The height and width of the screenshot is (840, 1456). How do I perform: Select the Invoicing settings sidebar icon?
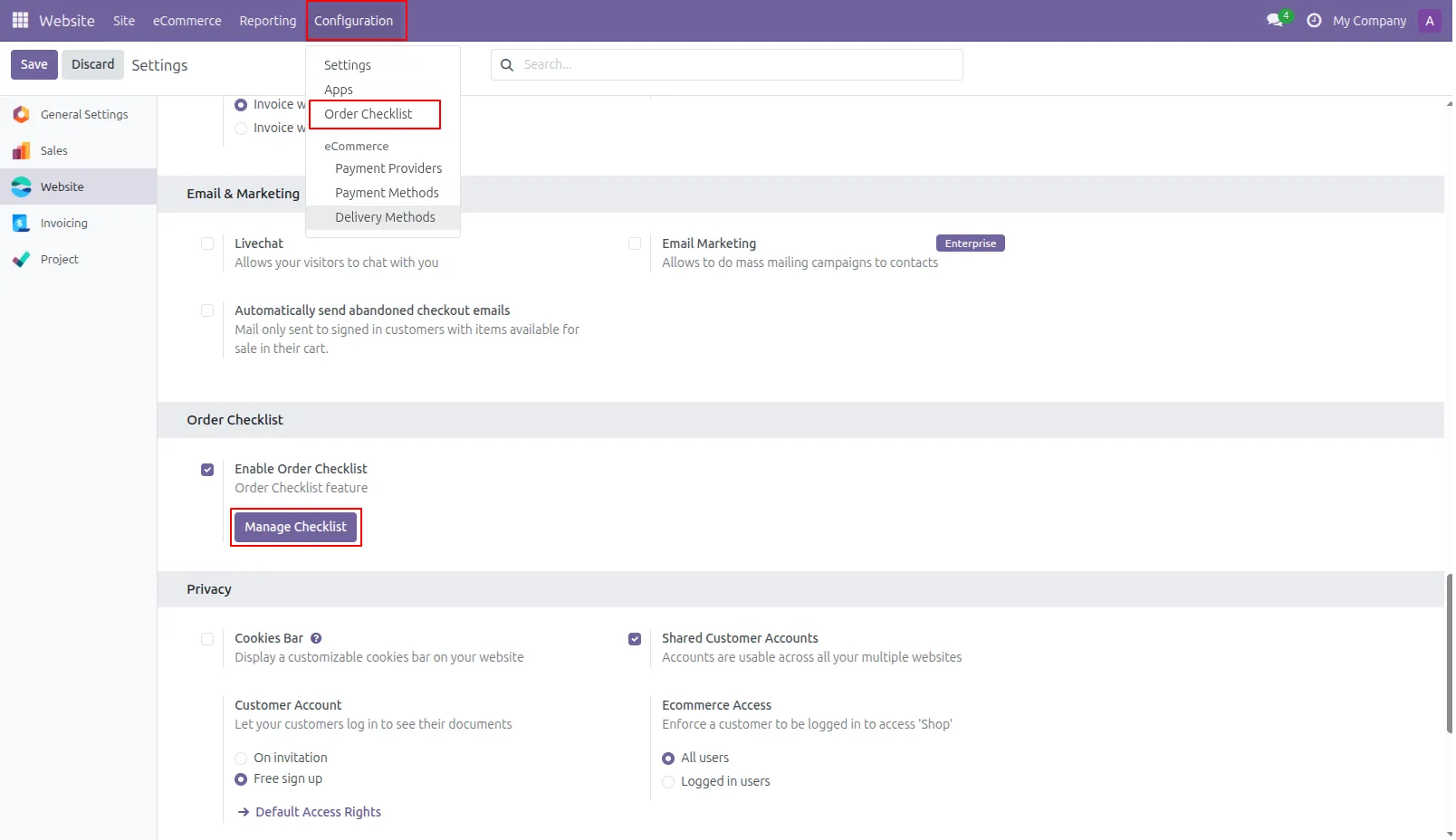[x=22, y=224]
